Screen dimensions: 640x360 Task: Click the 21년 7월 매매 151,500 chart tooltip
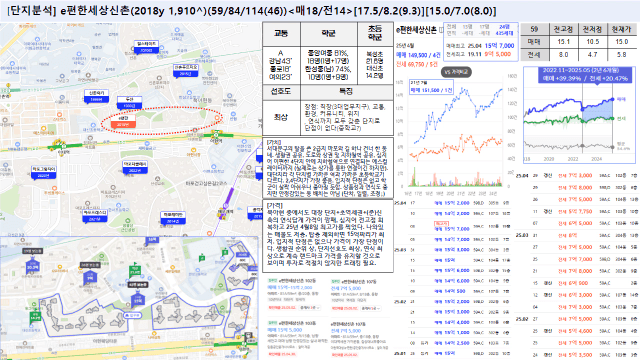pos(431,87)
